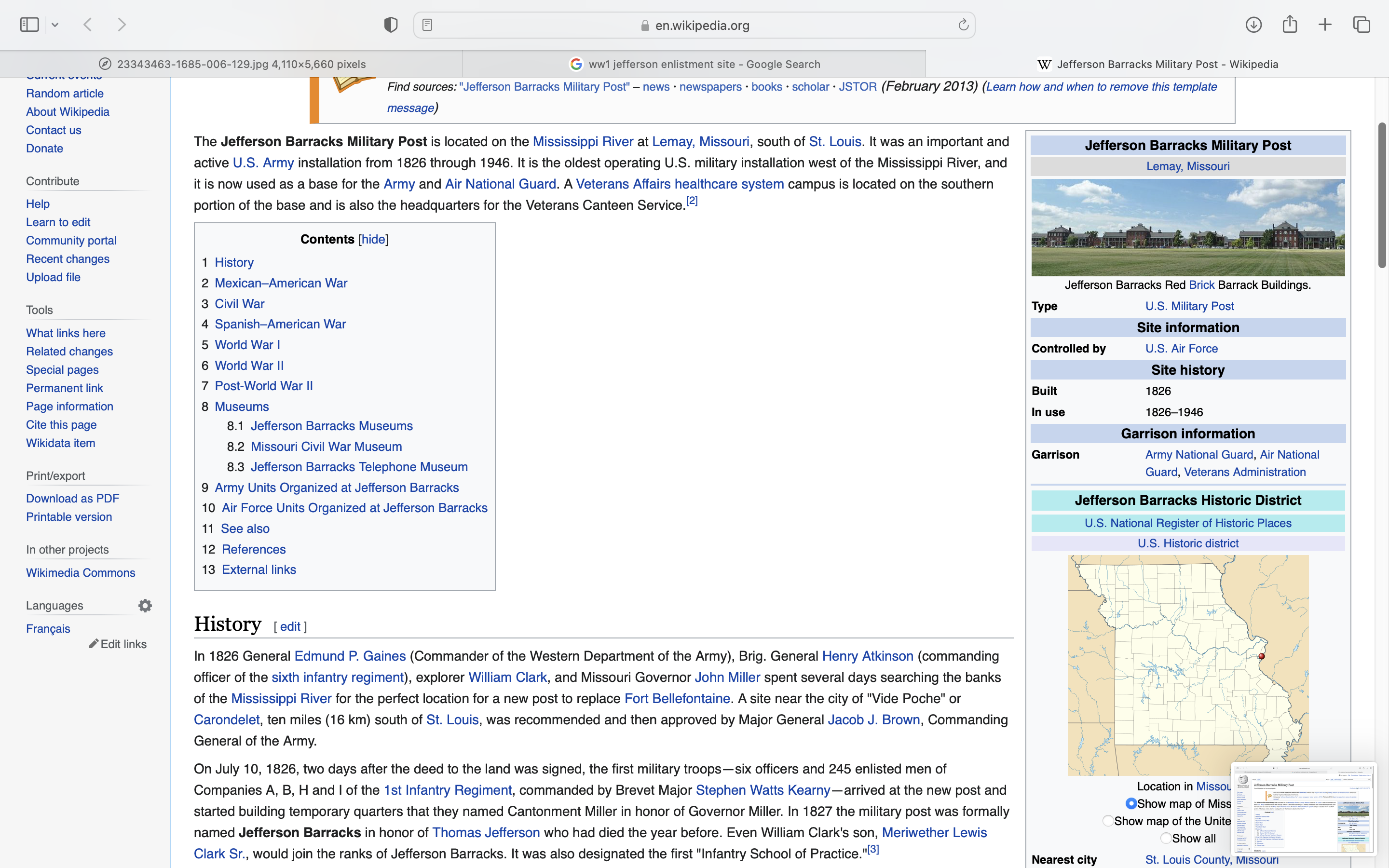Open the Languages settings gear icon

(x=145, y=606)
